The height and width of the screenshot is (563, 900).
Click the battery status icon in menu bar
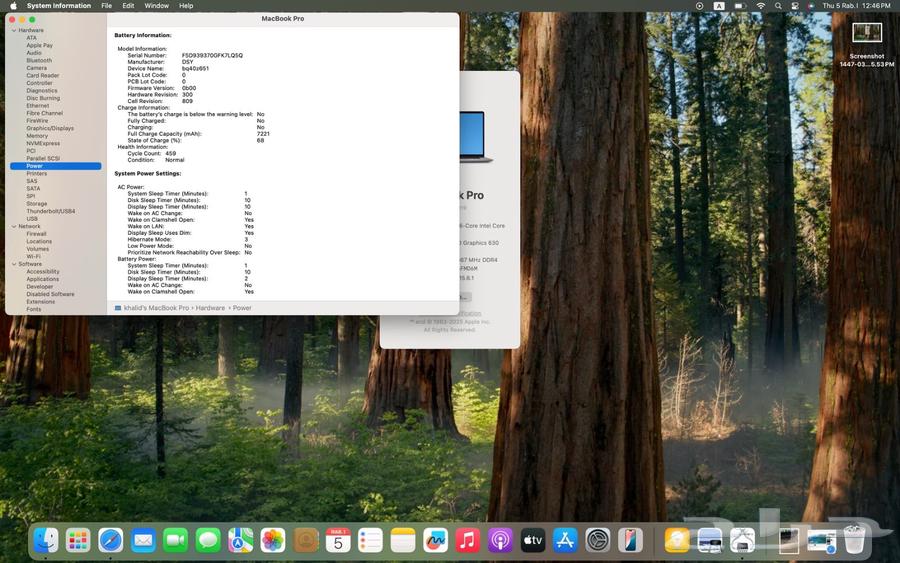pos(740,6)
